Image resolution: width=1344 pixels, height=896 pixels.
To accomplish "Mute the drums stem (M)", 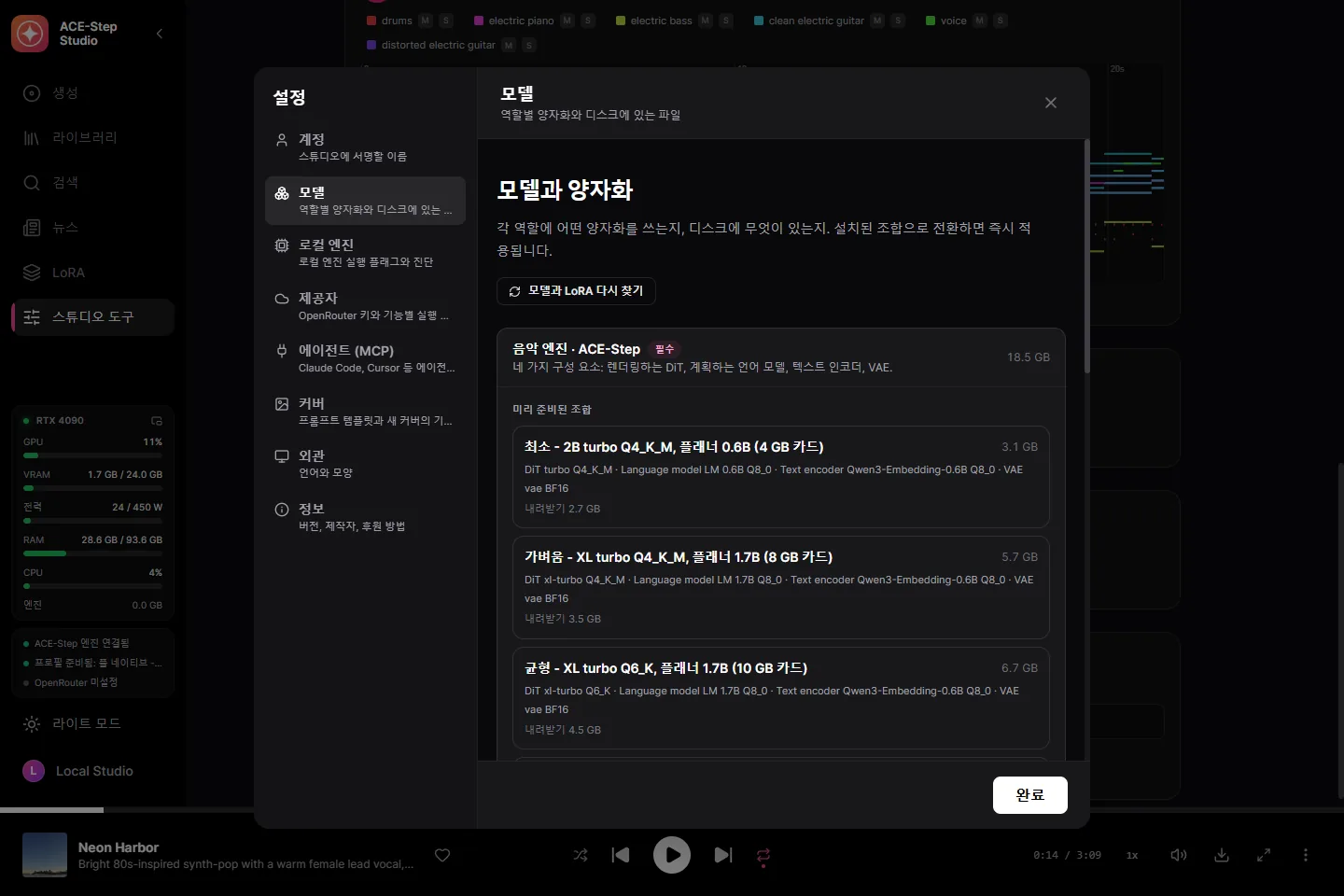I will pyautogui.click(x=426, y=21).
